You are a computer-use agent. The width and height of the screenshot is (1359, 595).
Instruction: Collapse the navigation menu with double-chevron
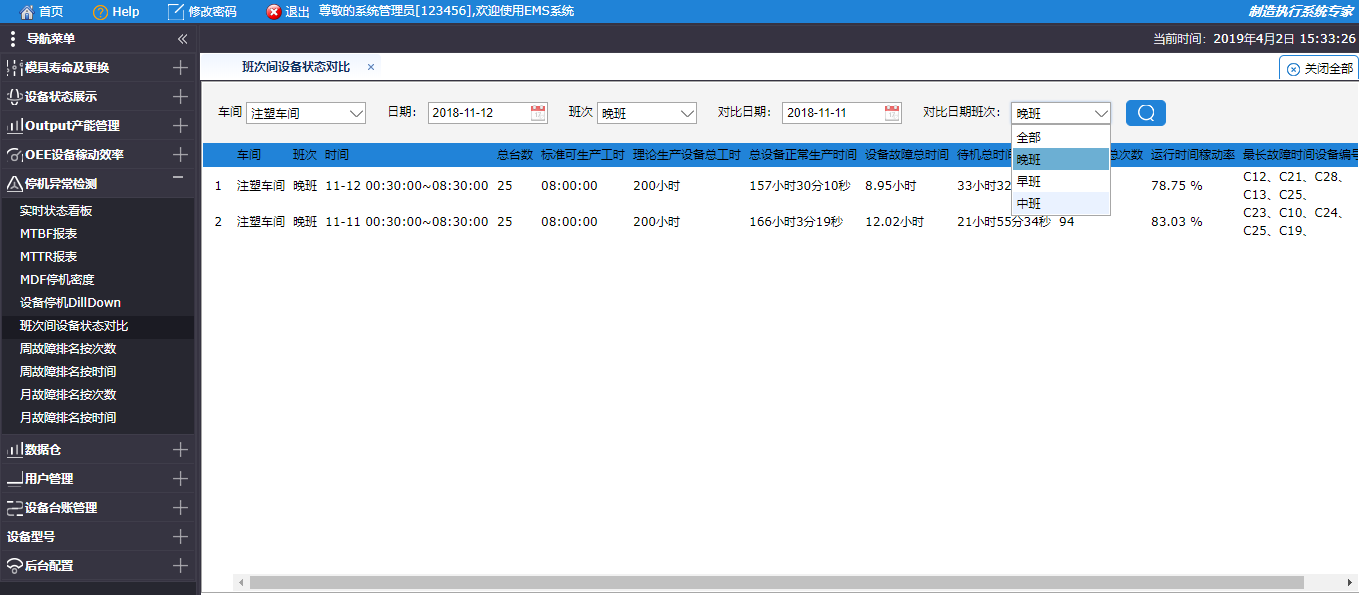(x=182, y=39)
